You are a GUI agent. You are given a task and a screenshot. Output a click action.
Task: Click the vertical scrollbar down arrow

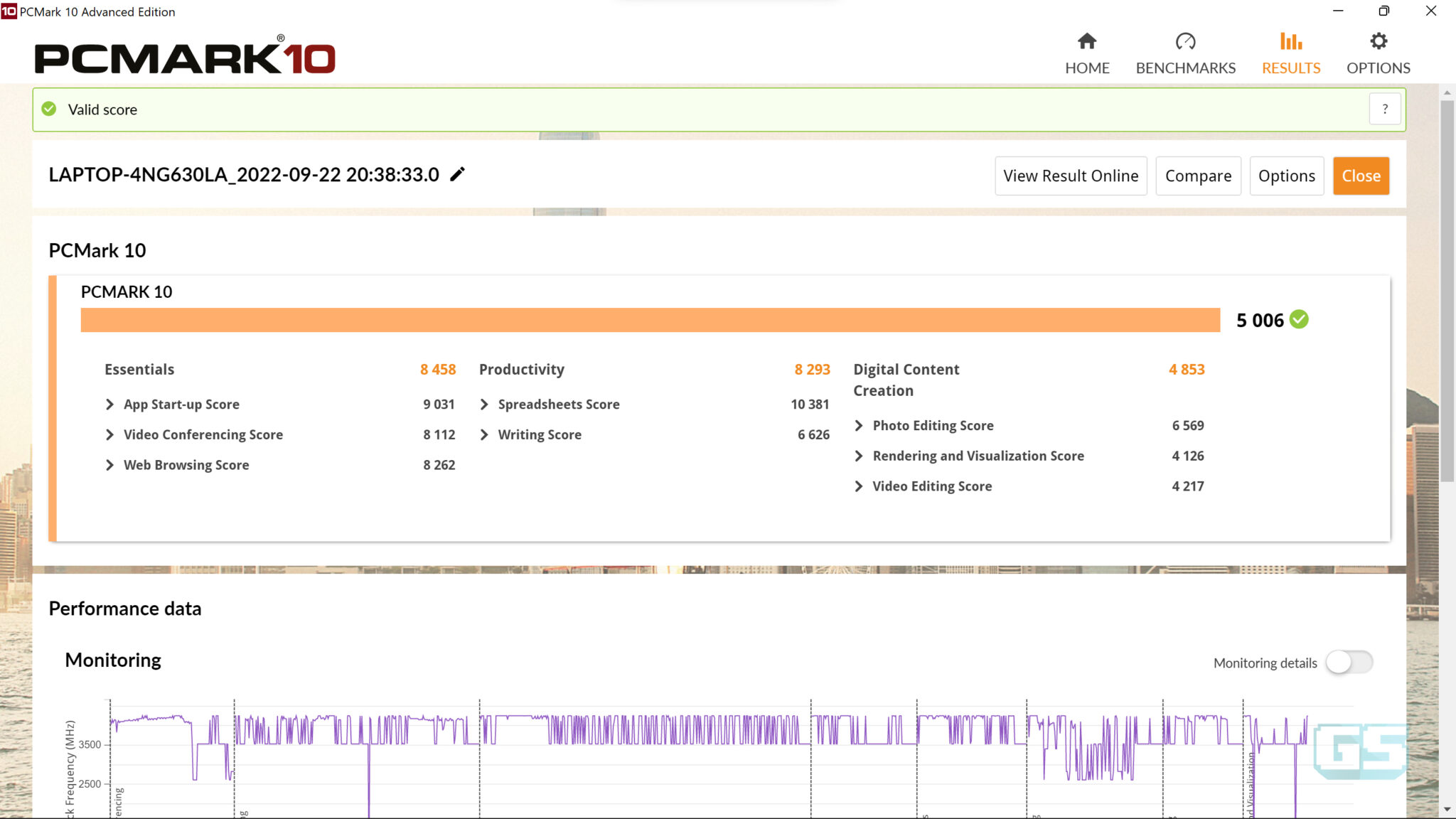click(1447, 810)
